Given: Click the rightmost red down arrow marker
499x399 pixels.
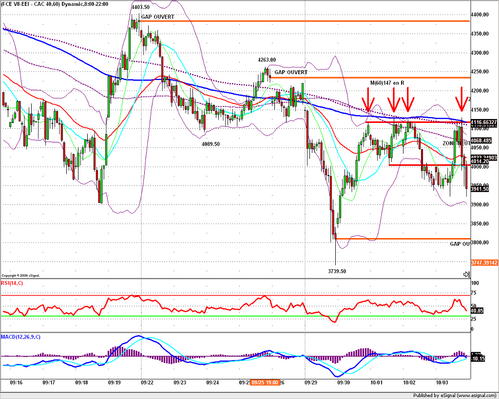Looking at the screenshot, I should pos(462,99).
